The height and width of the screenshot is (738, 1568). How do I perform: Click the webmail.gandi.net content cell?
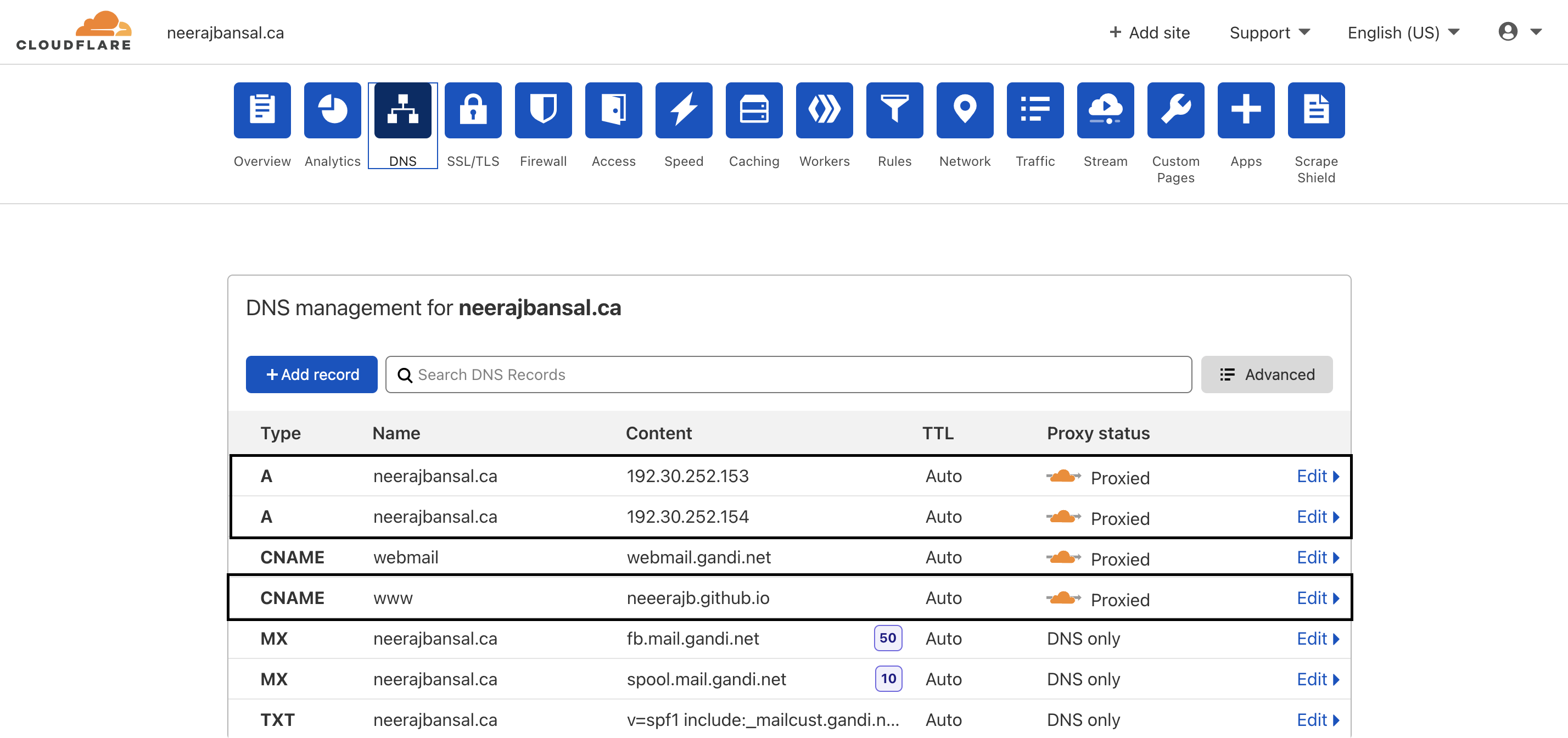coord(699,557)
